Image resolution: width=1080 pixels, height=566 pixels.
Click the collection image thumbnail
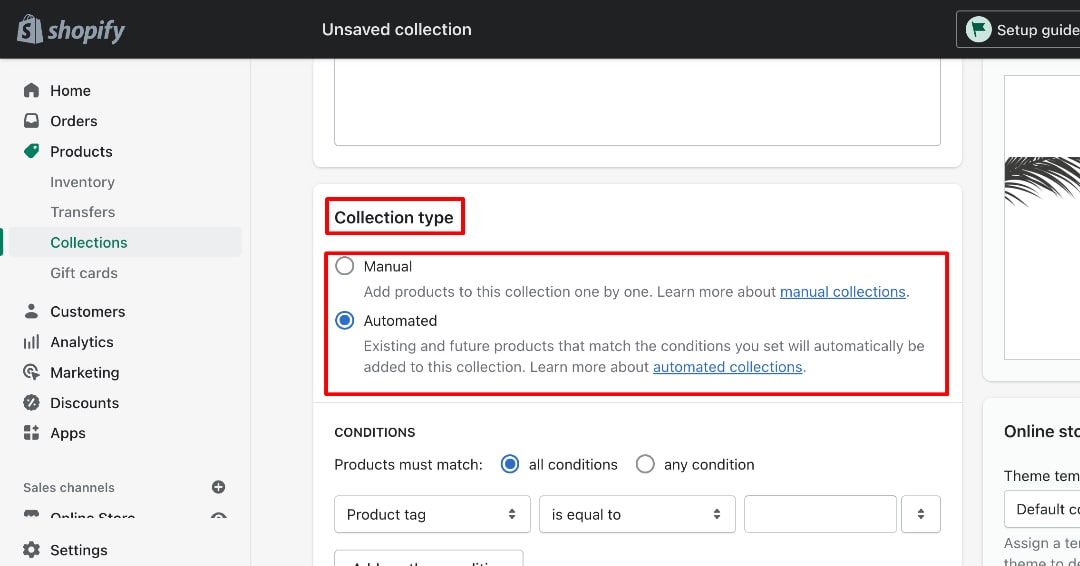[x=1042, y=217]
